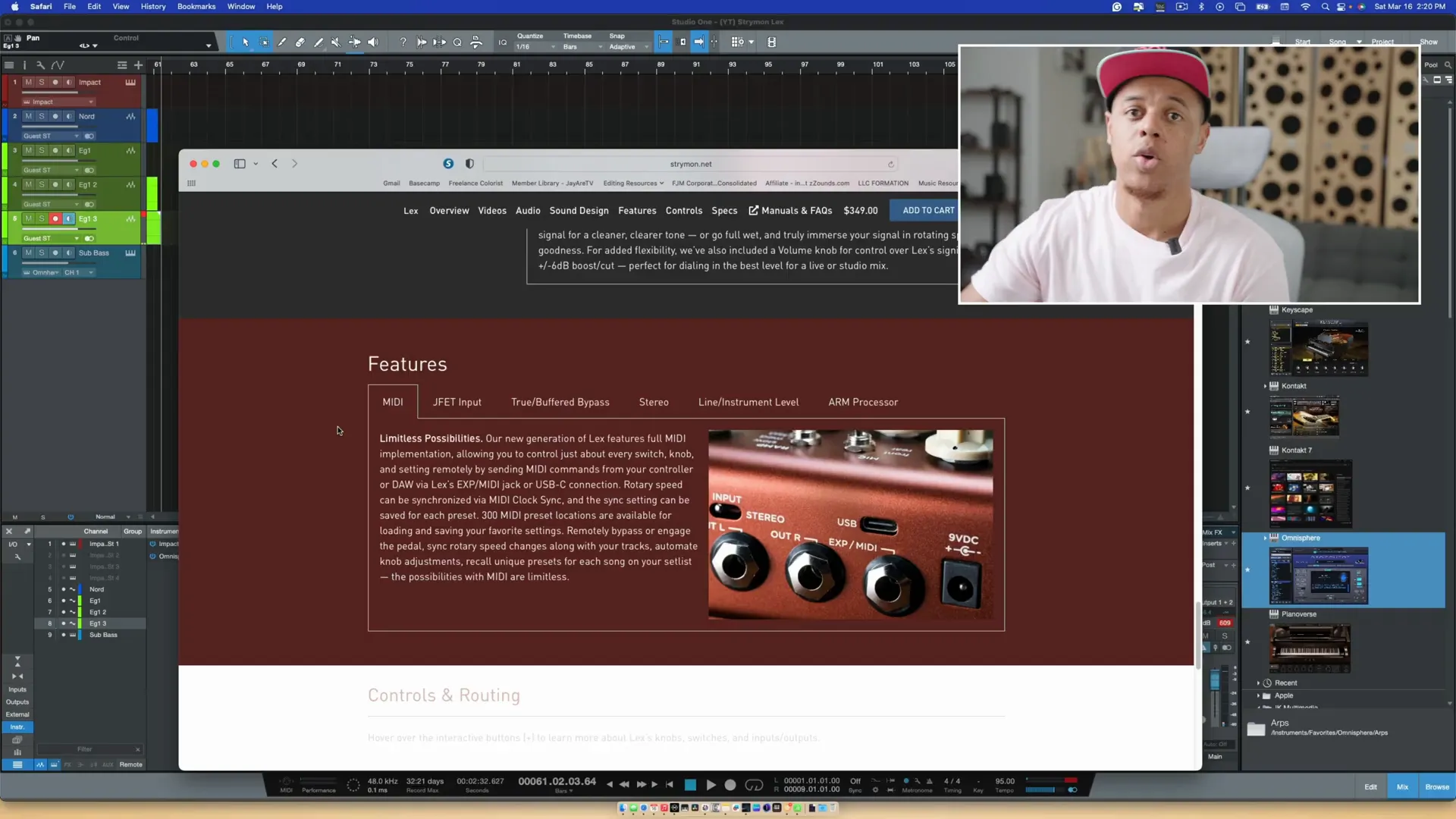Toggle the Impact instrument power button
Viewport: 1456px width, 819px height.
[152, 544]
